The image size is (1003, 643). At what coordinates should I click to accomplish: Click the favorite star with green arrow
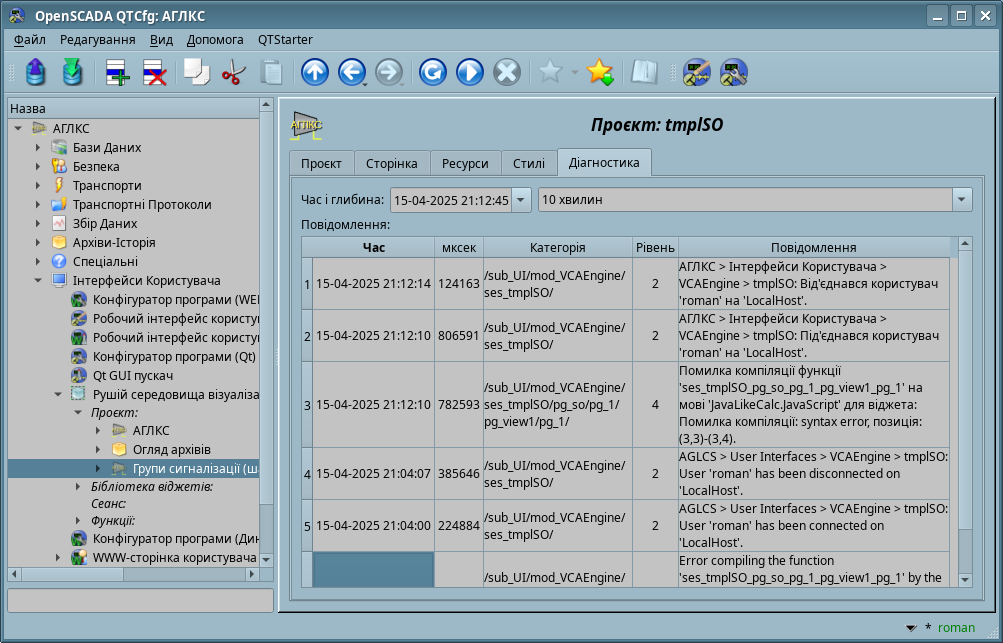599,72
